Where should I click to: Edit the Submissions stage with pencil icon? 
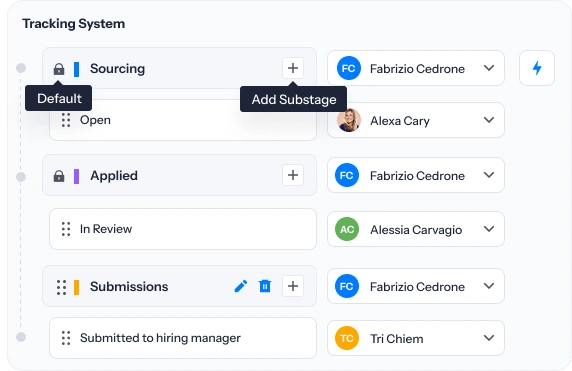(241, 286)
